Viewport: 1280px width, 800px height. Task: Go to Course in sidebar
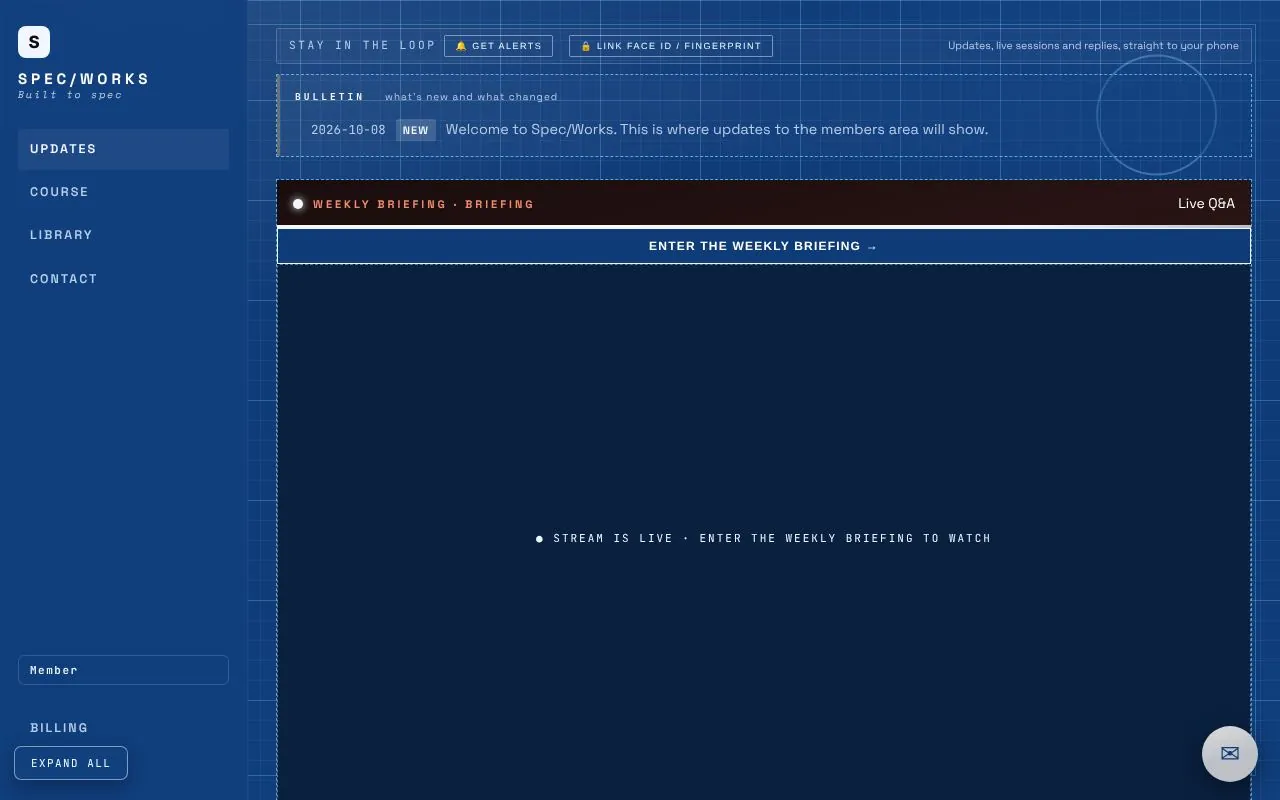[x=123, y=192]
